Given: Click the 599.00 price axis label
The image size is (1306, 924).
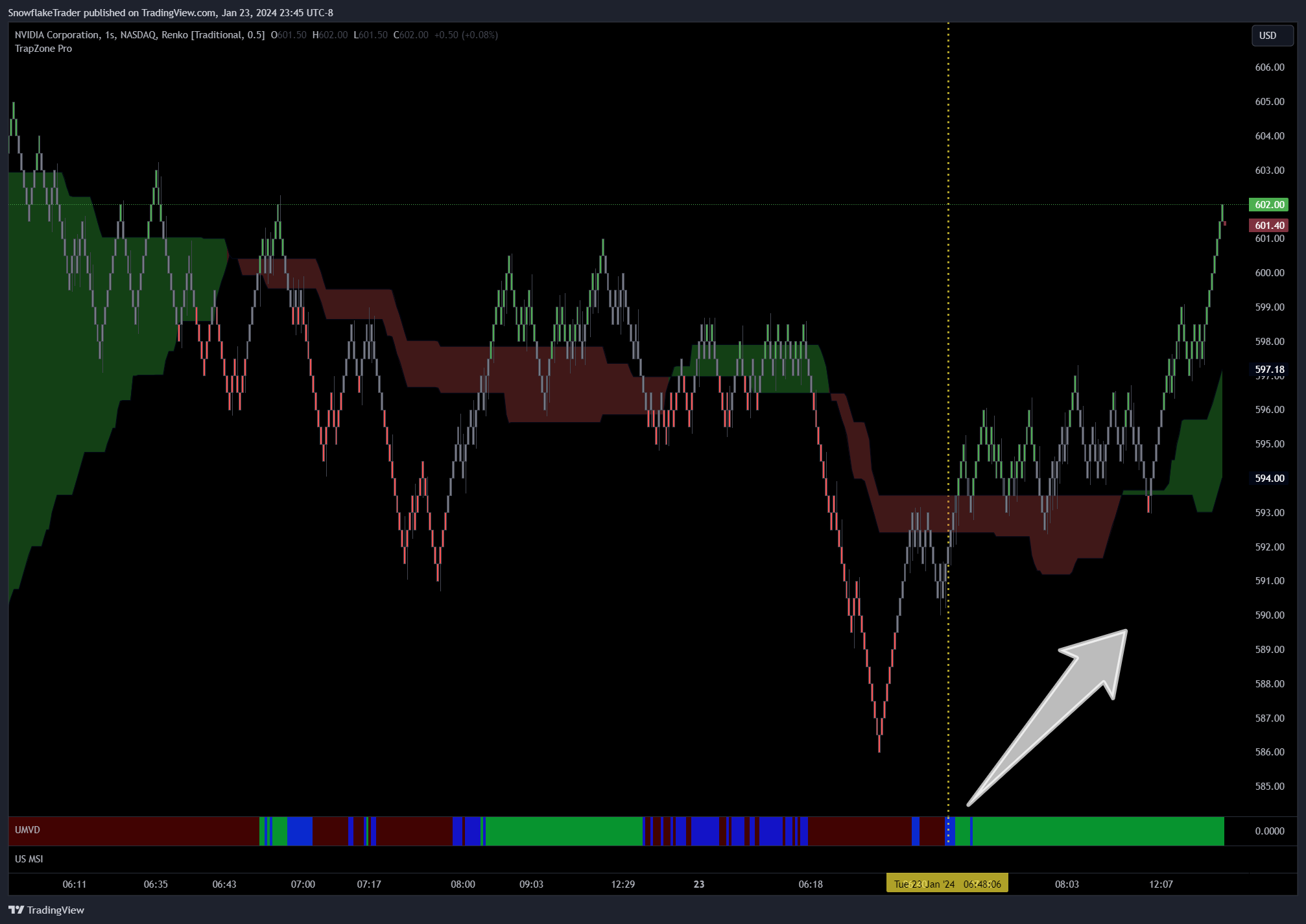Looking at the screenshot, I should point(1269,307).
